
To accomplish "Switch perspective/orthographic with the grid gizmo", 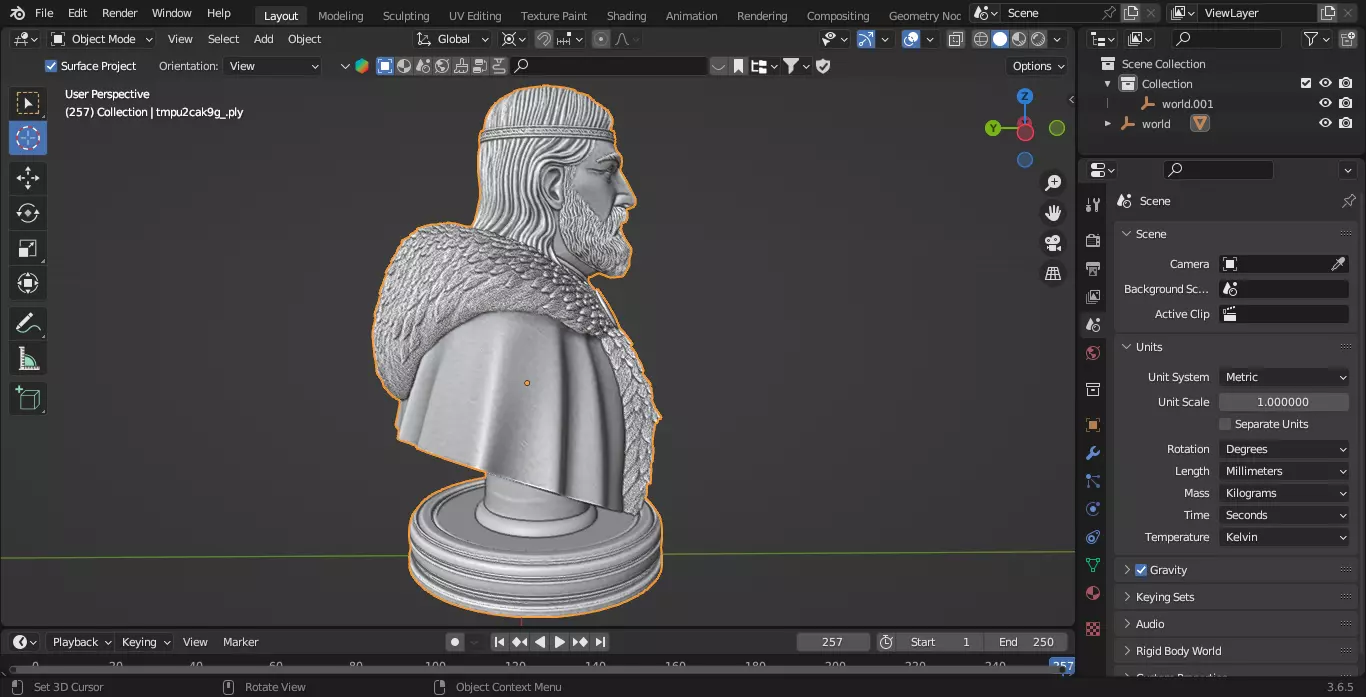I will (x=1053, y=273).
